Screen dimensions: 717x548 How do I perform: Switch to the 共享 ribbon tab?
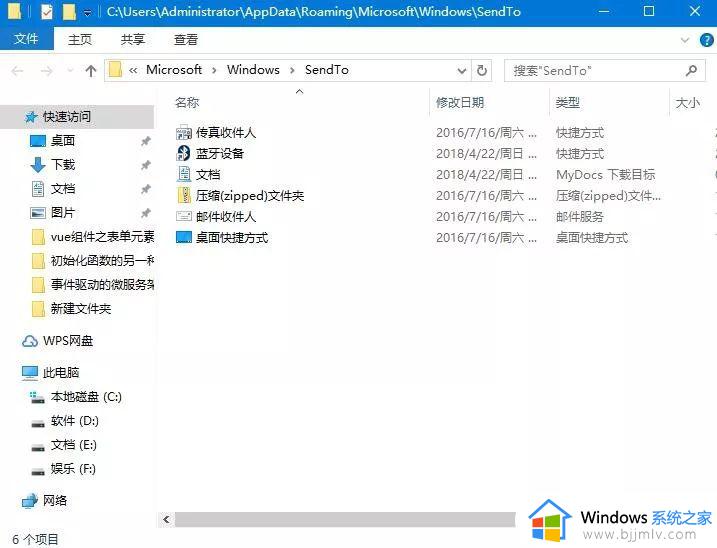133,40
